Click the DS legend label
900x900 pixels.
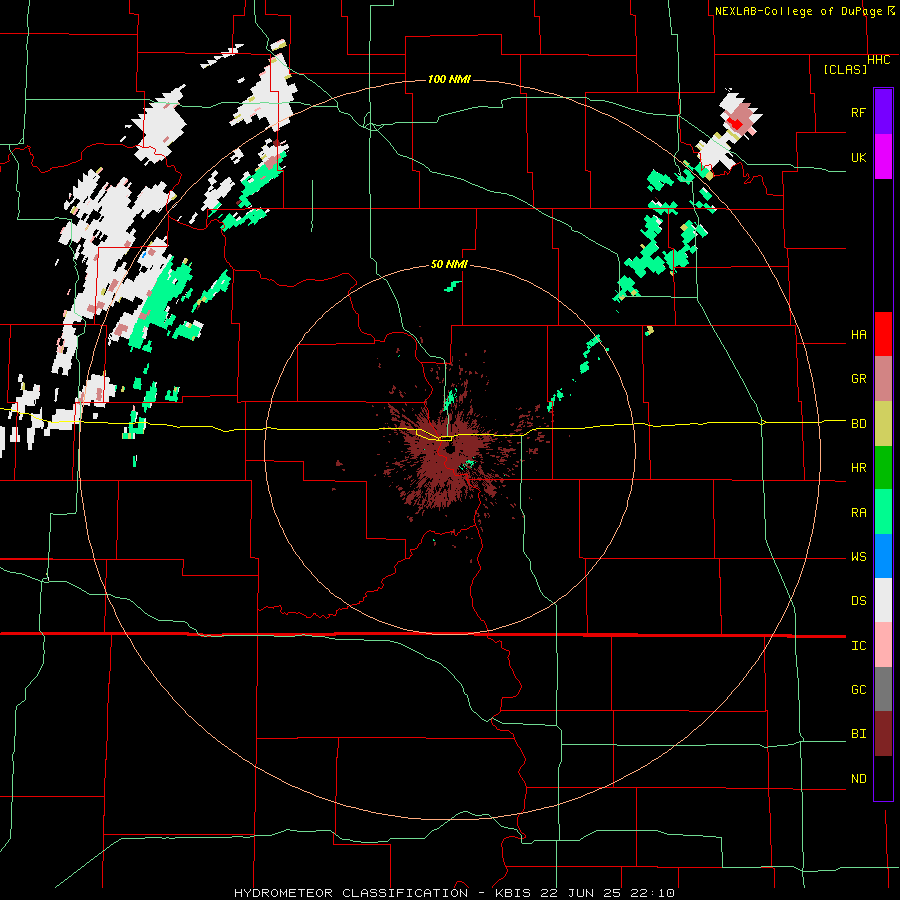(x=859, y=601)
